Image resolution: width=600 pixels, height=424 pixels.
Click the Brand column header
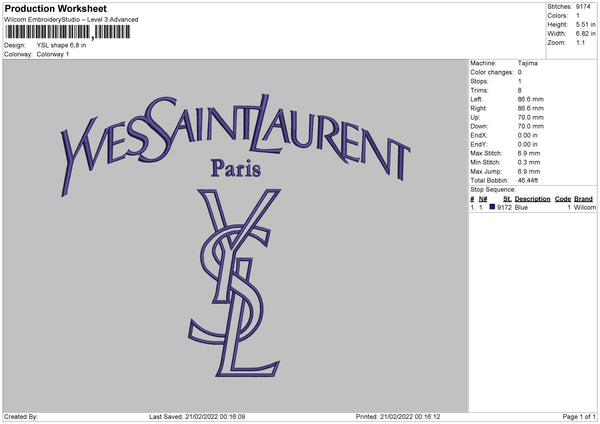583,199
